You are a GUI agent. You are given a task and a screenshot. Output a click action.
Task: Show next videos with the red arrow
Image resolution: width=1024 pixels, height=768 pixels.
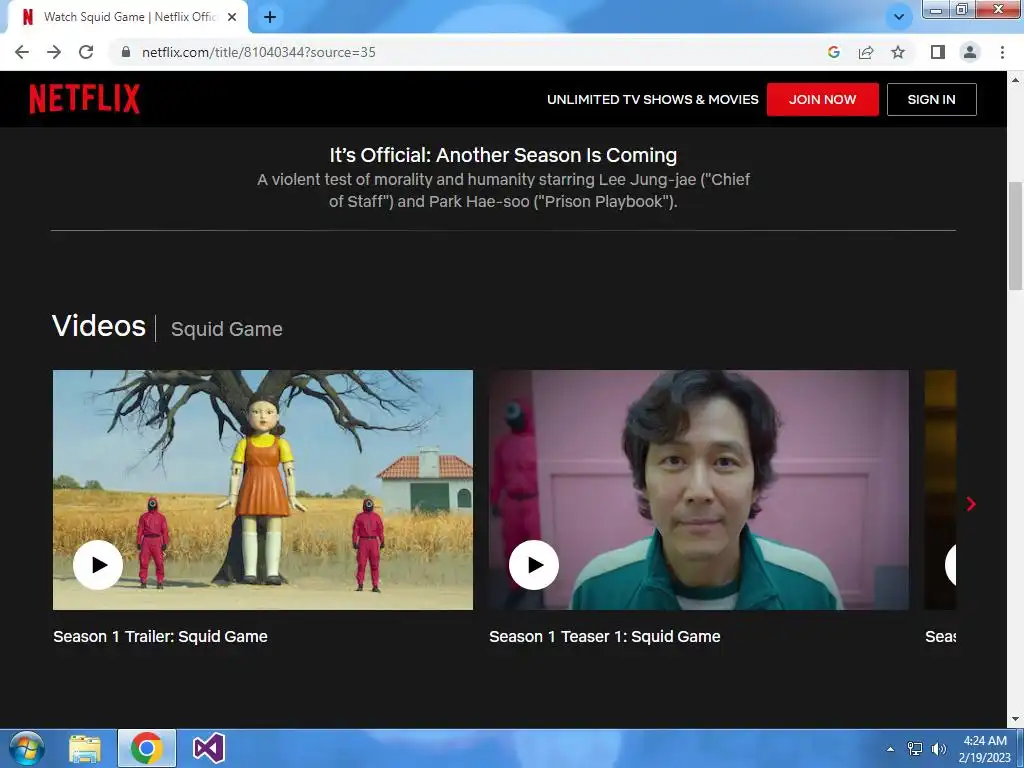tap(971, 504)
